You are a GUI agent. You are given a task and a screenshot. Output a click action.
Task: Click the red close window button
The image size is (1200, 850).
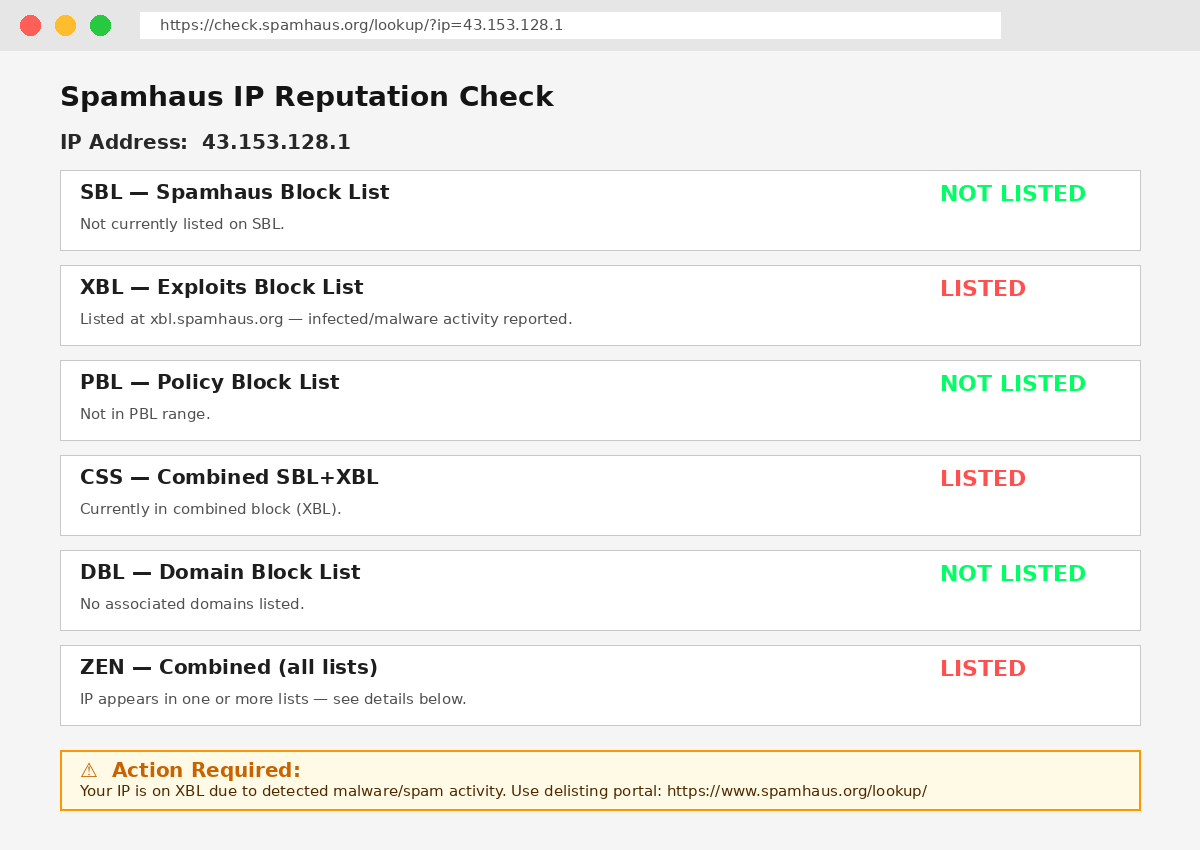point(31,26)
